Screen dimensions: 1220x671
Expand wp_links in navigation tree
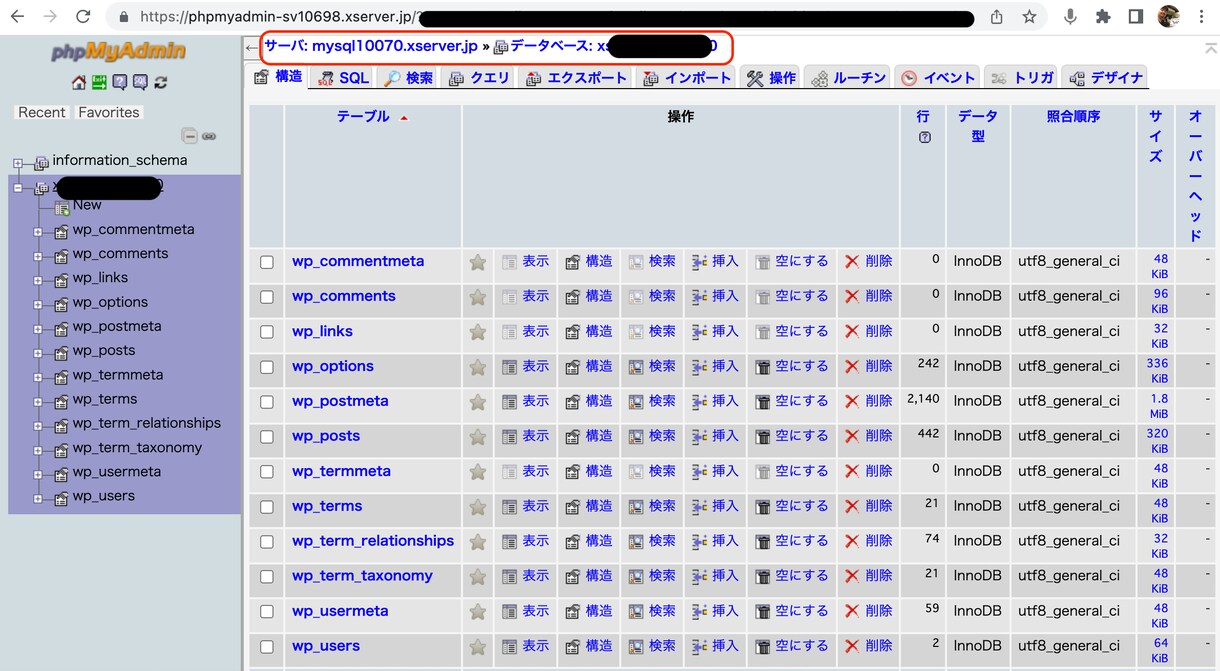pos(38,280)
